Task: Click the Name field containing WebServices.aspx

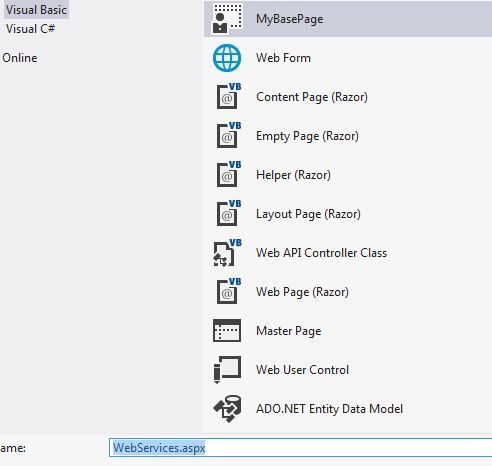Action: (x=300, y=448)
